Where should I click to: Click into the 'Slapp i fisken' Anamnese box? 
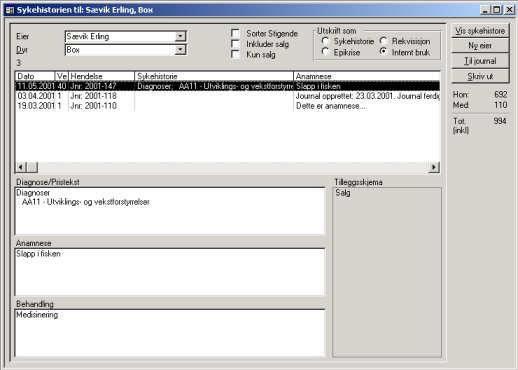[170, 272]
